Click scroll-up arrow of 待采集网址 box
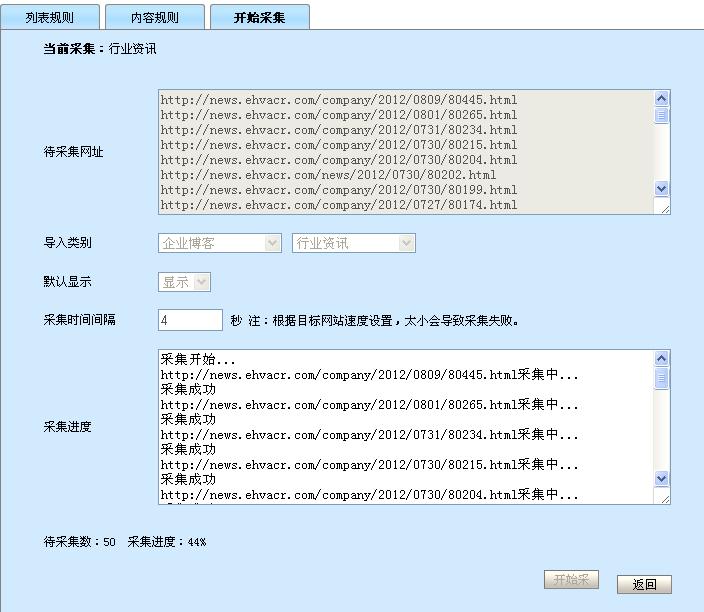The image size is (704, 612). (661, 98)
